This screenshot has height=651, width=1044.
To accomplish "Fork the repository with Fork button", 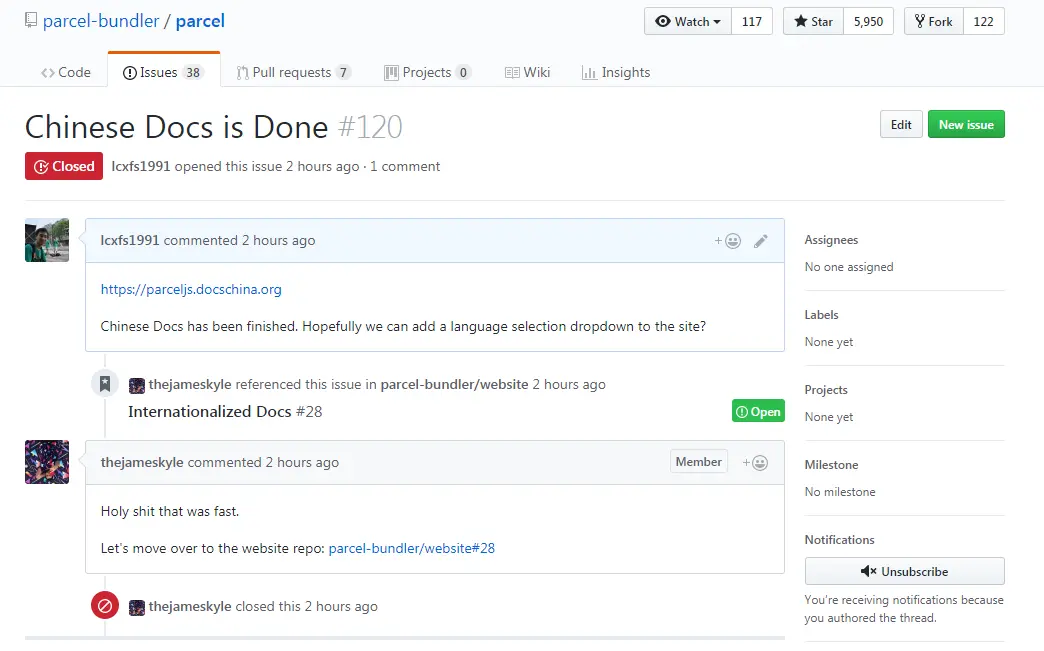I will tap(933, 21).
